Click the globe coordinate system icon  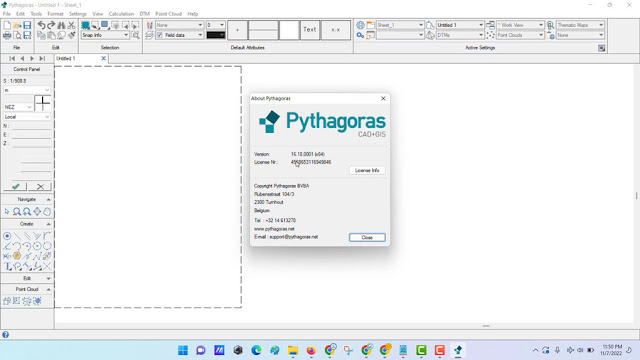coord(360,25)
